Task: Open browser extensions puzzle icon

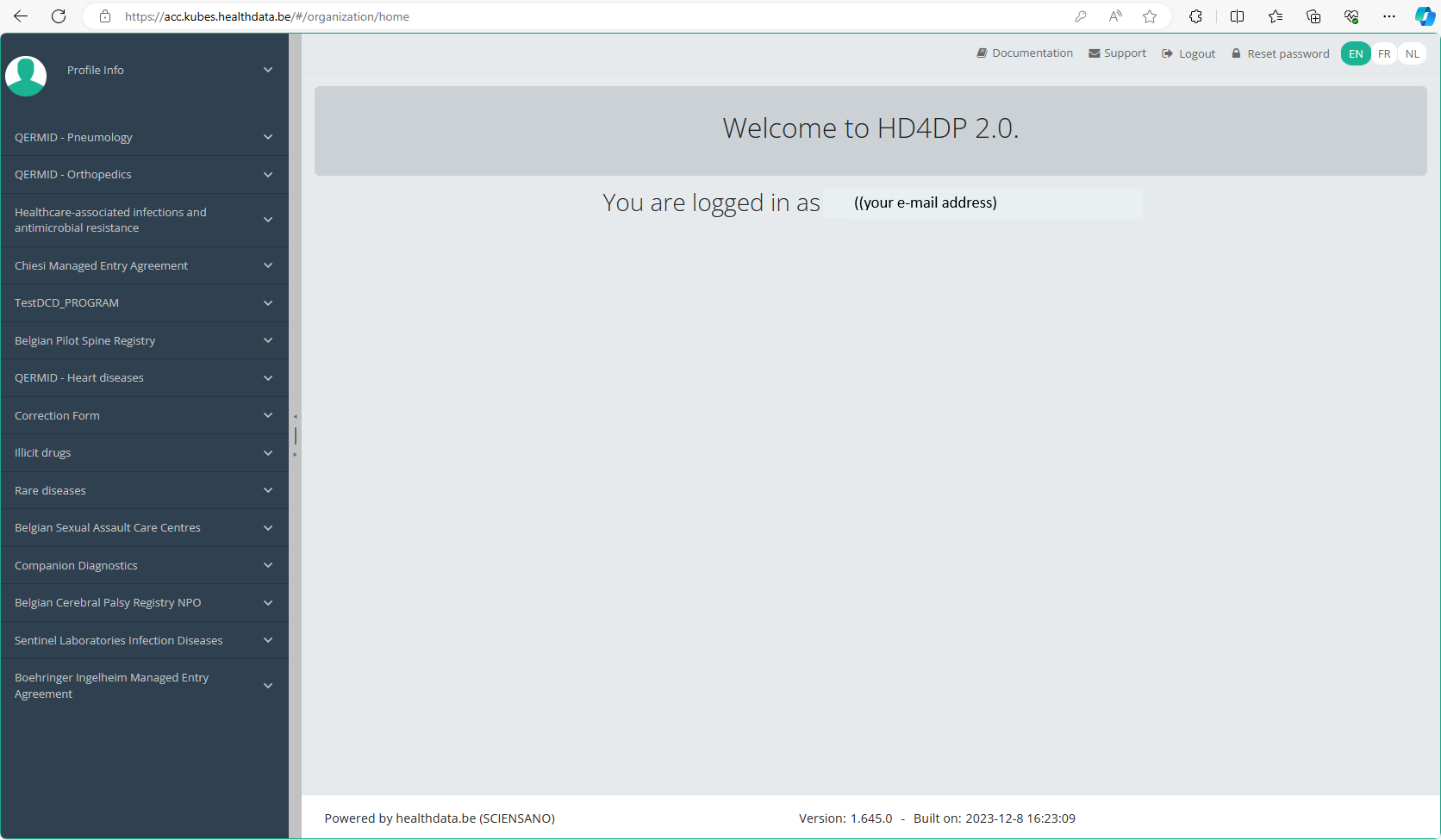Action: [x=1195, y=16]
